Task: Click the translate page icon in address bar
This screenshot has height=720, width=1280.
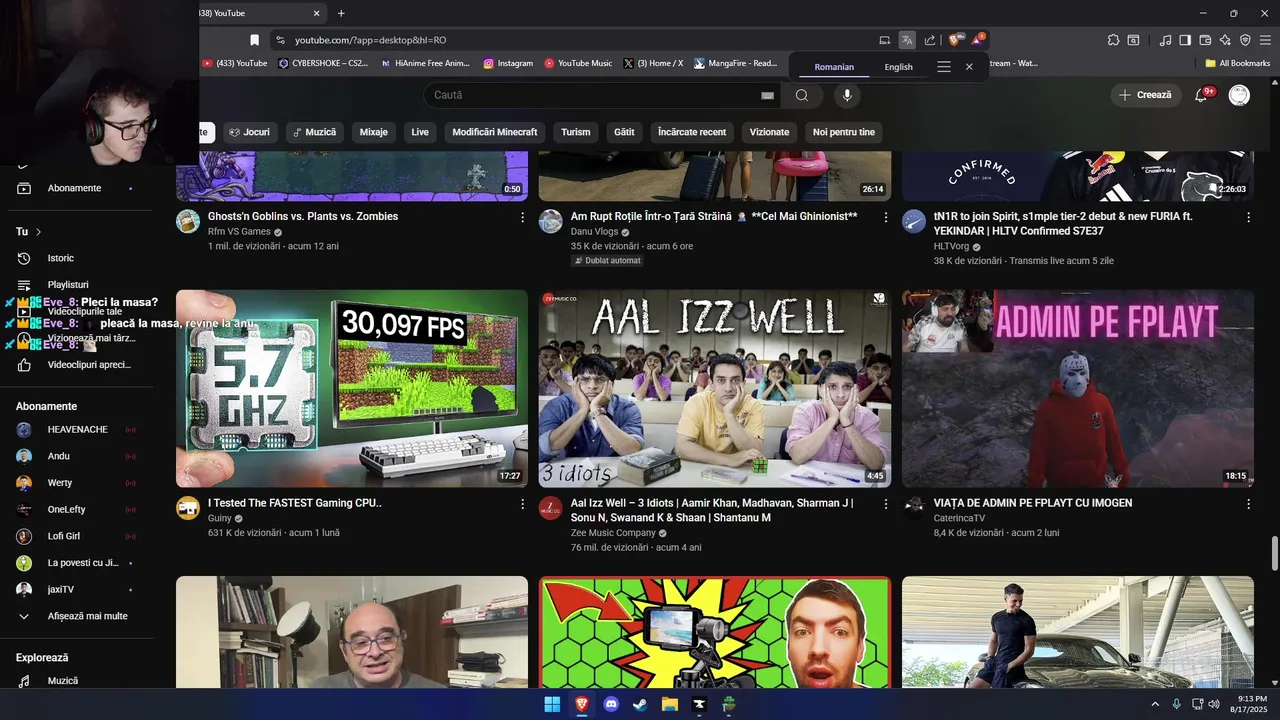Action: (x=906, y=40)
